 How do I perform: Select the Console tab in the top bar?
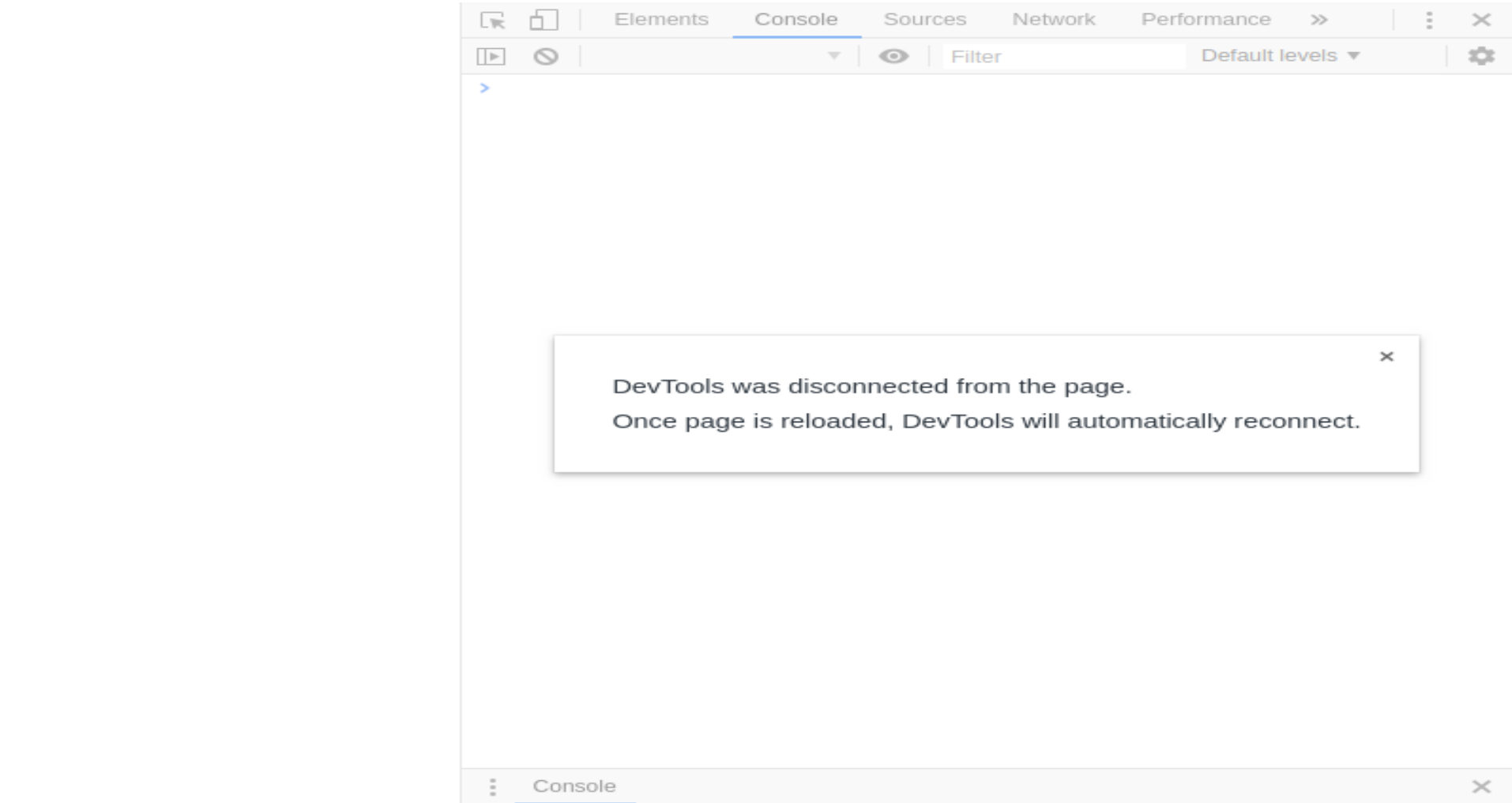(795, 19)
